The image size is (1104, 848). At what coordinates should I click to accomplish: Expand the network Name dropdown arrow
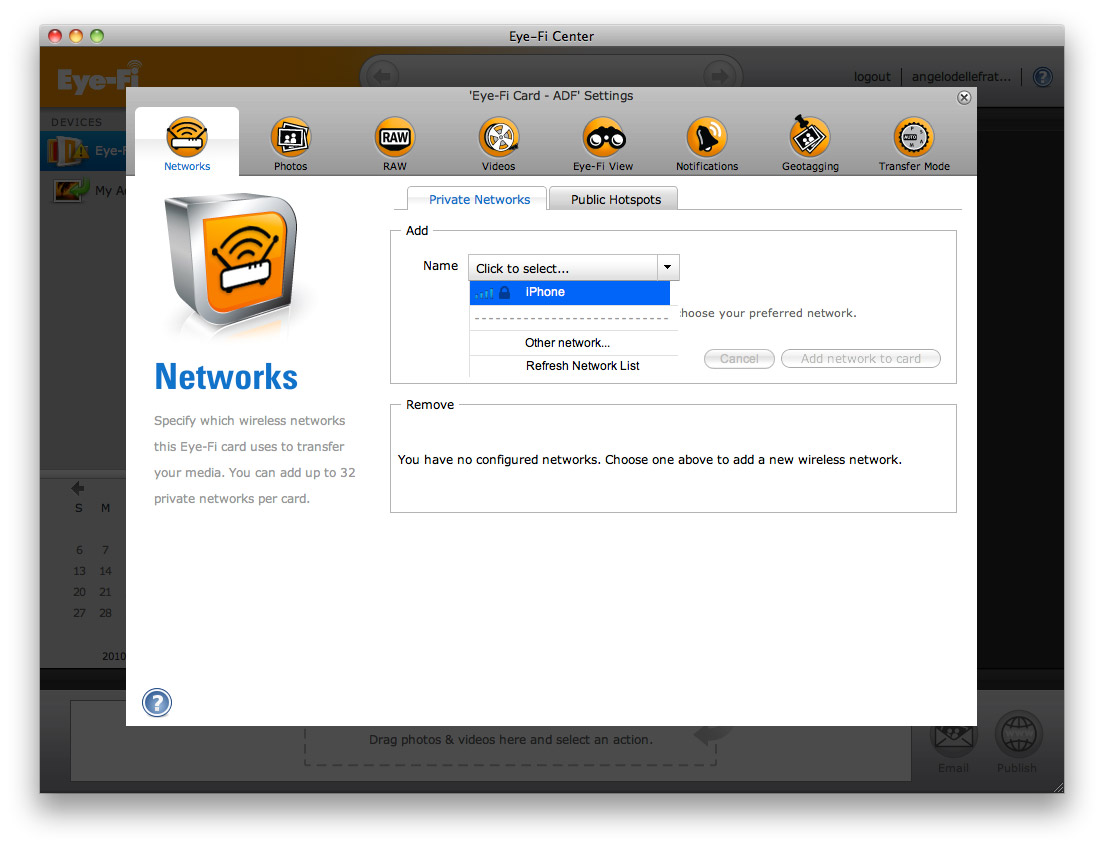point(667,268)
